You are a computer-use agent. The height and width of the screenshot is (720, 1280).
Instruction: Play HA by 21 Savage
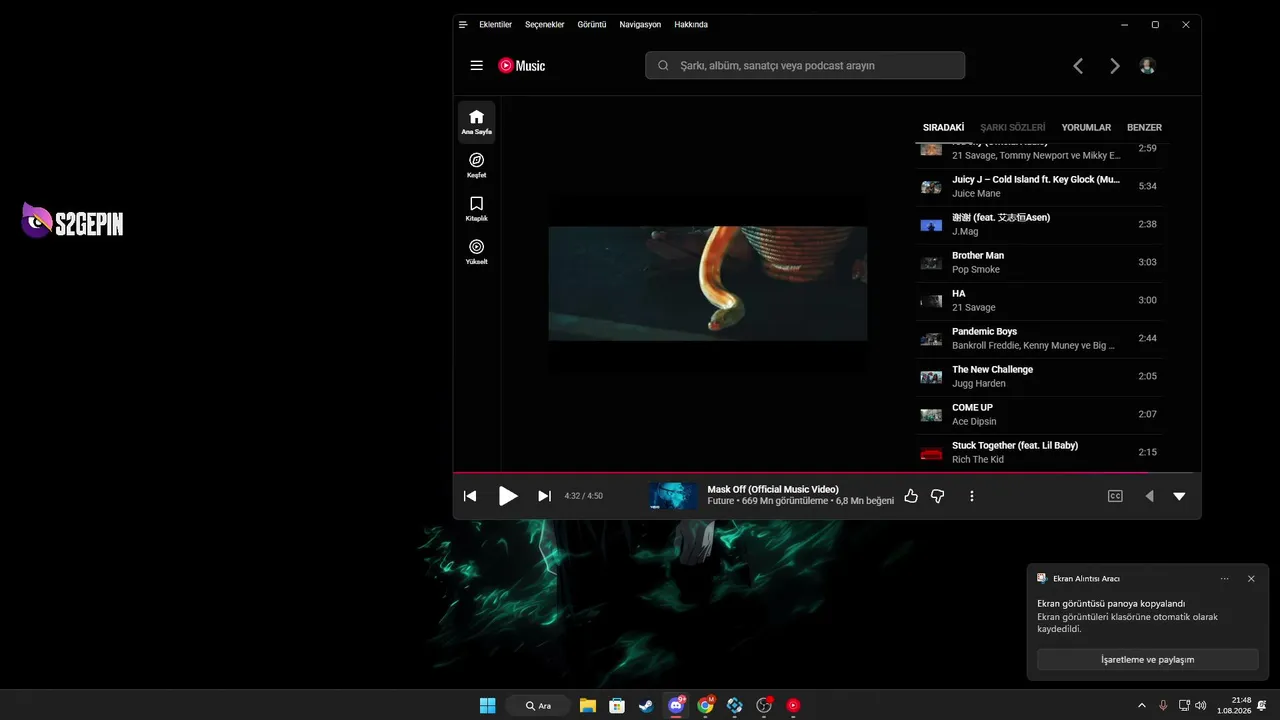1040,301
